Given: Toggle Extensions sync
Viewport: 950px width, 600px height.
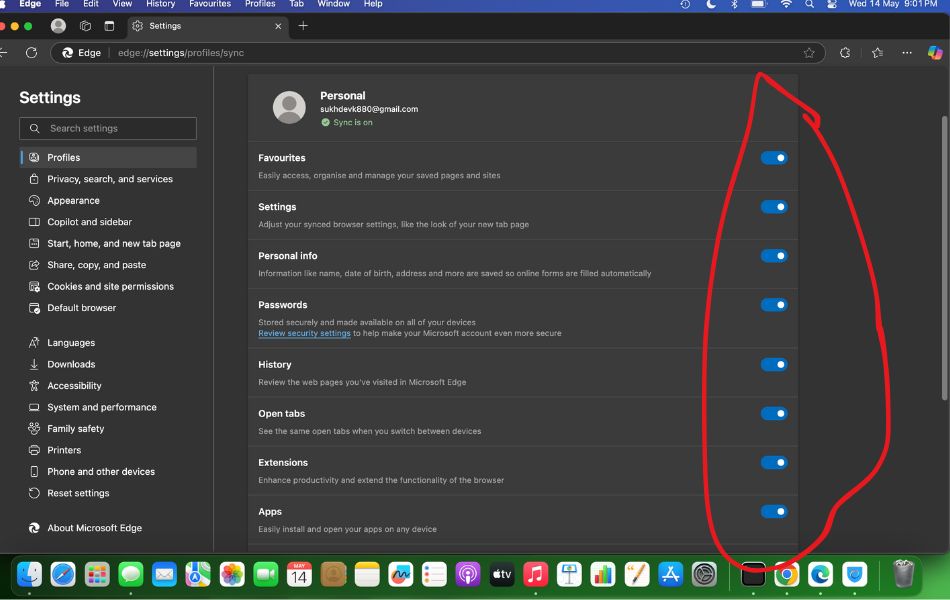Looking at the screenshot, I should coord(774,463).
